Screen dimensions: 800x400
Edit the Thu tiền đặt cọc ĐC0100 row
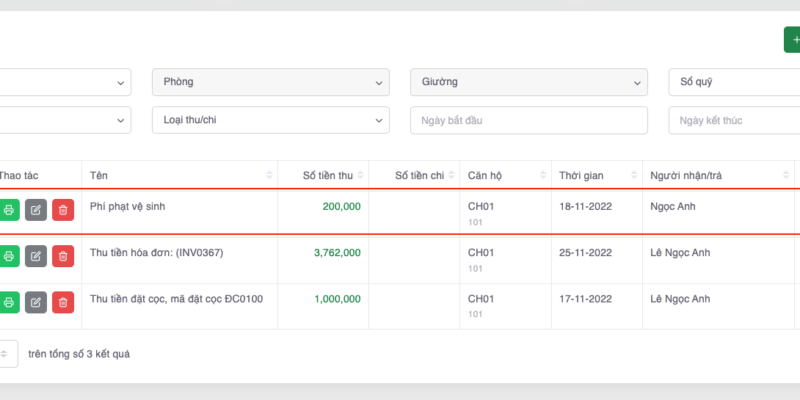coord(36,302)
